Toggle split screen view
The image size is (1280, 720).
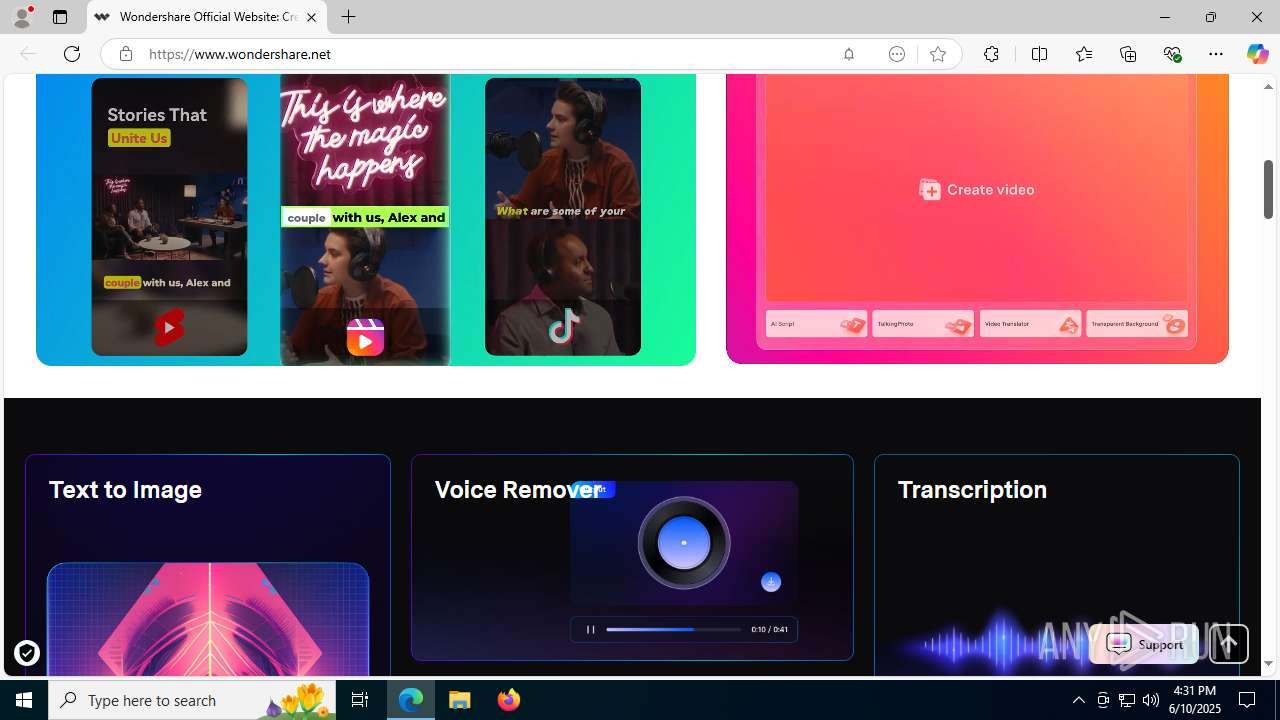click(x=1039, y=54)
